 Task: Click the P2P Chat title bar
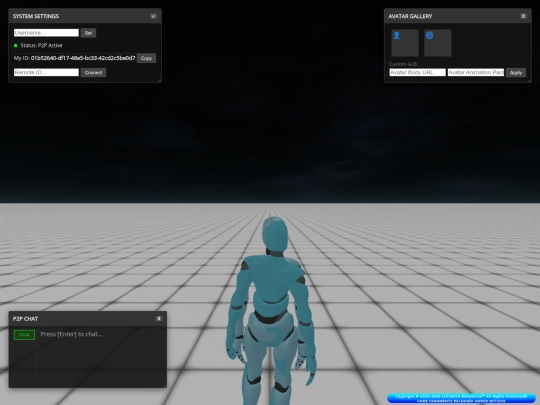point(87,319)
